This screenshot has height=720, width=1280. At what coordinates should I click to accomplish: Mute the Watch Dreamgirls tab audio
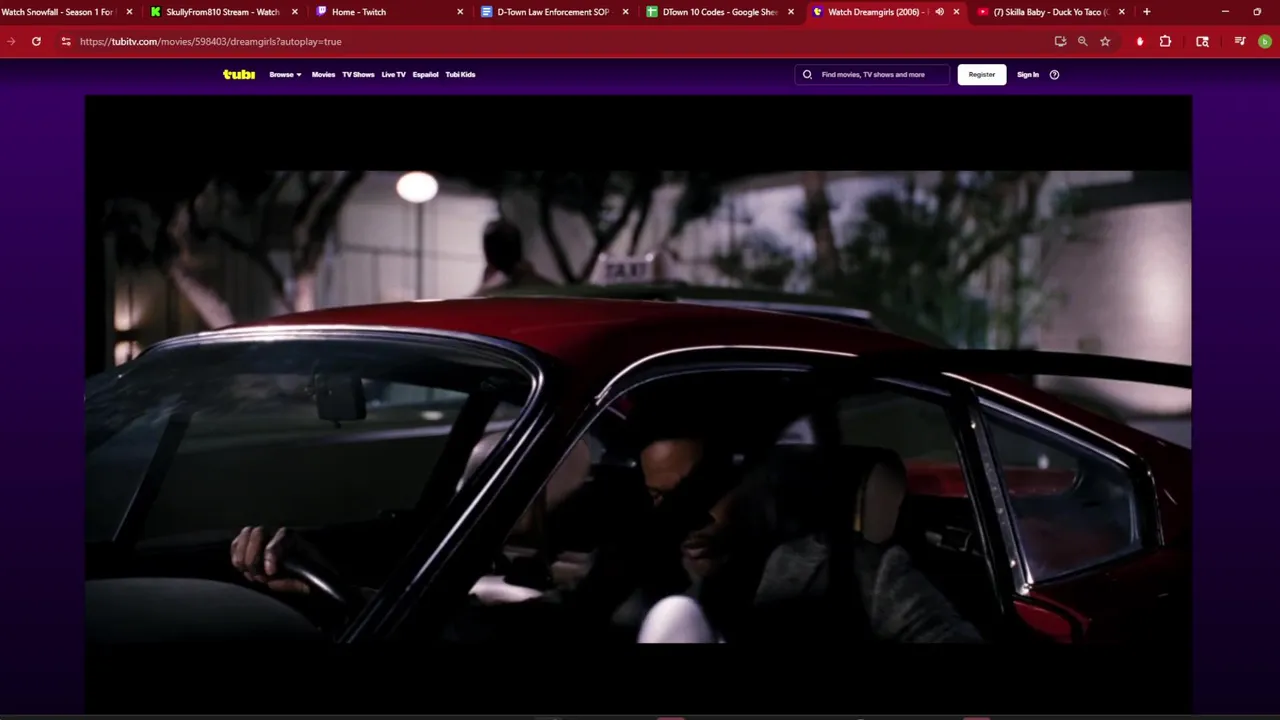coord(939,12)
